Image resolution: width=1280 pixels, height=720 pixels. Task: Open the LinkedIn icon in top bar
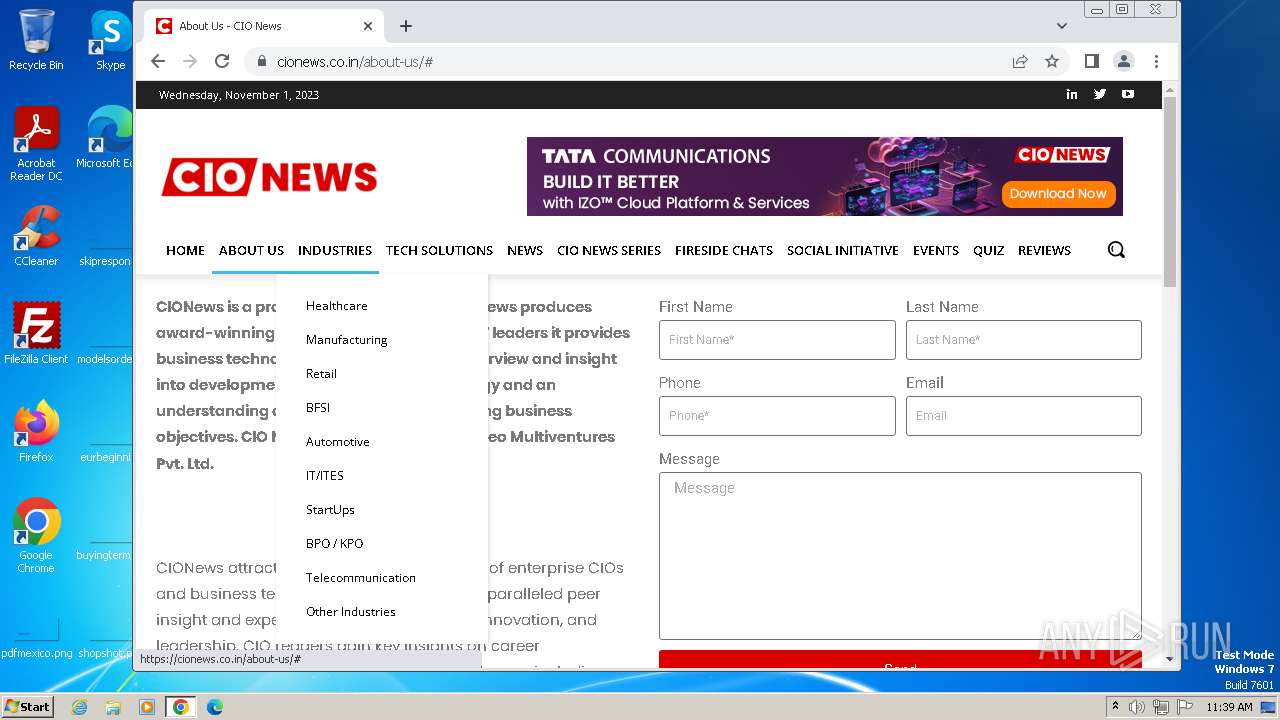pyautogui.click(x=1072, y=94)
